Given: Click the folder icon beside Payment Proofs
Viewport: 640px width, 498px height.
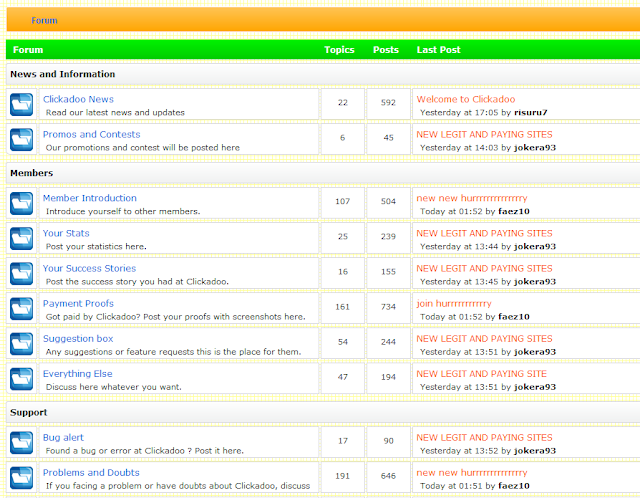Looking at the screenshot, I should (x=22, y=309).
